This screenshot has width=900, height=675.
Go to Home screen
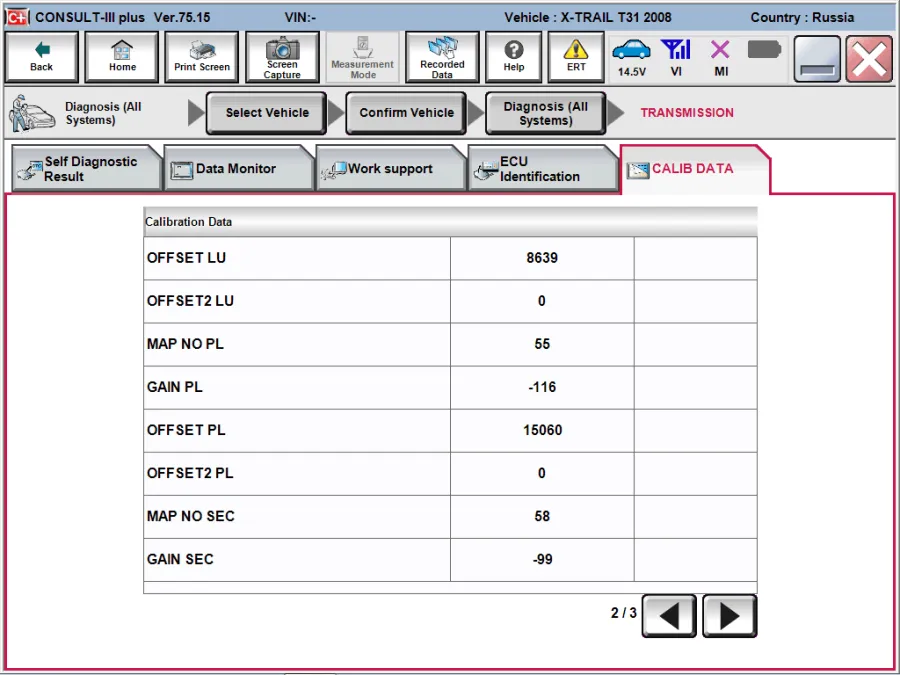pyautogui.click(x=122, y=57)
